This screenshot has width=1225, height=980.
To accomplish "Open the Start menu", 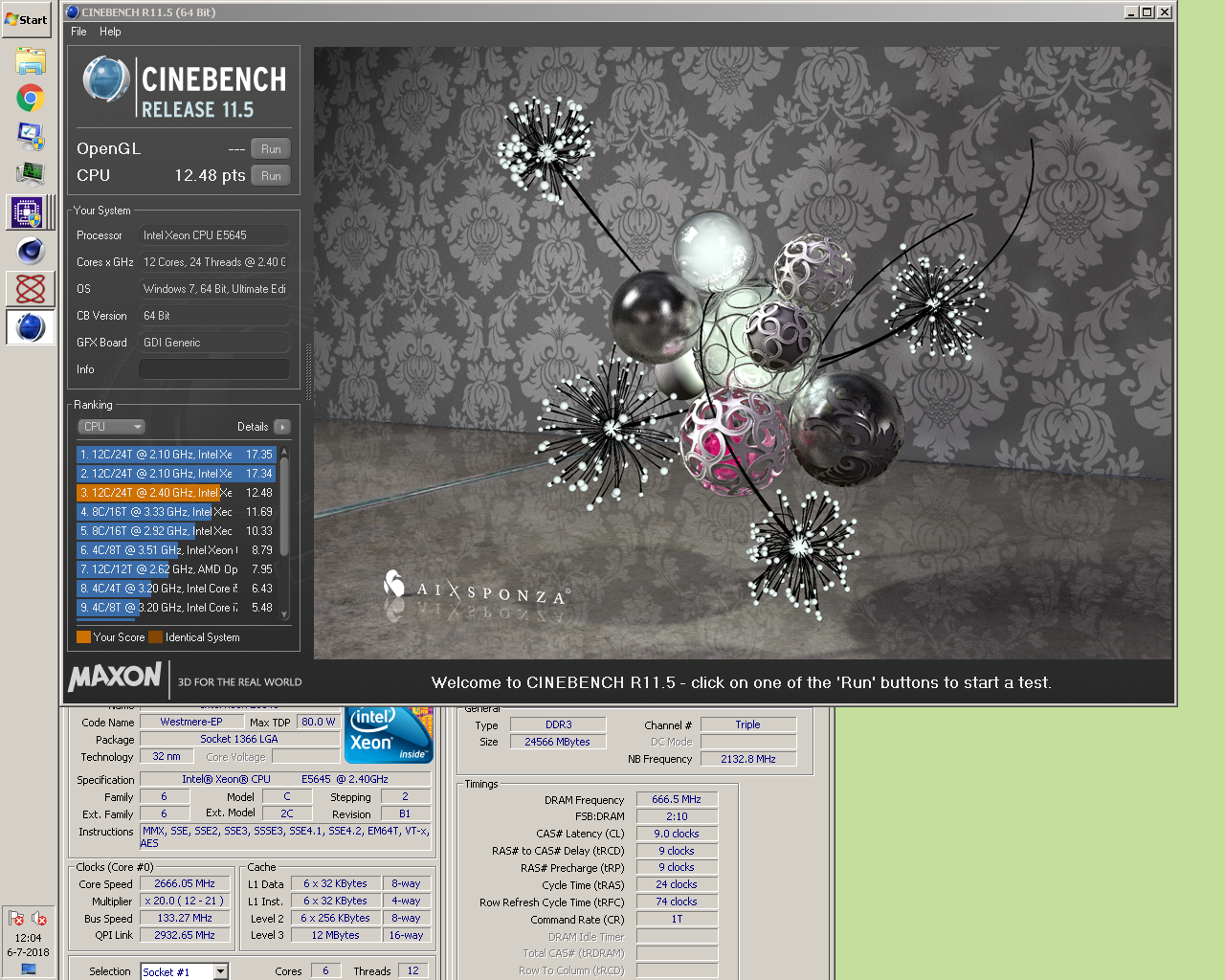I will click(27, 19).
